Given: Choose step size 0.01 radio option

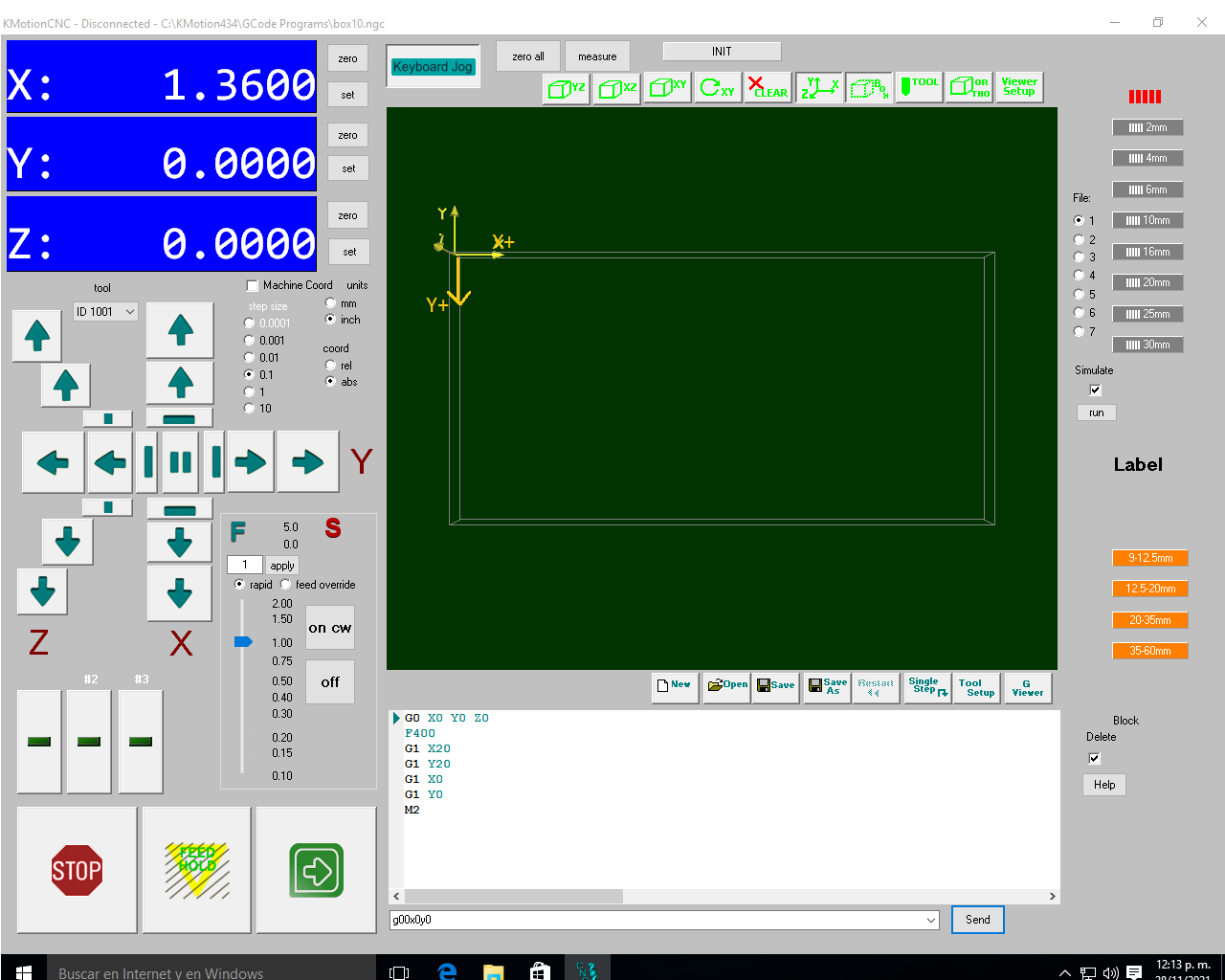Looking at the screenshot, I should tap(250, 358).
